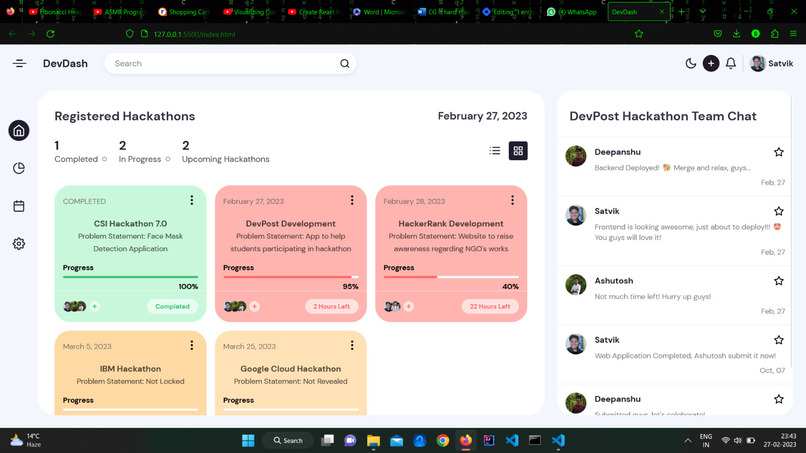Open Deepanshu's avatar in the first chat message
This screenshot has height=453, width=806.
click(x=576, y=156)
